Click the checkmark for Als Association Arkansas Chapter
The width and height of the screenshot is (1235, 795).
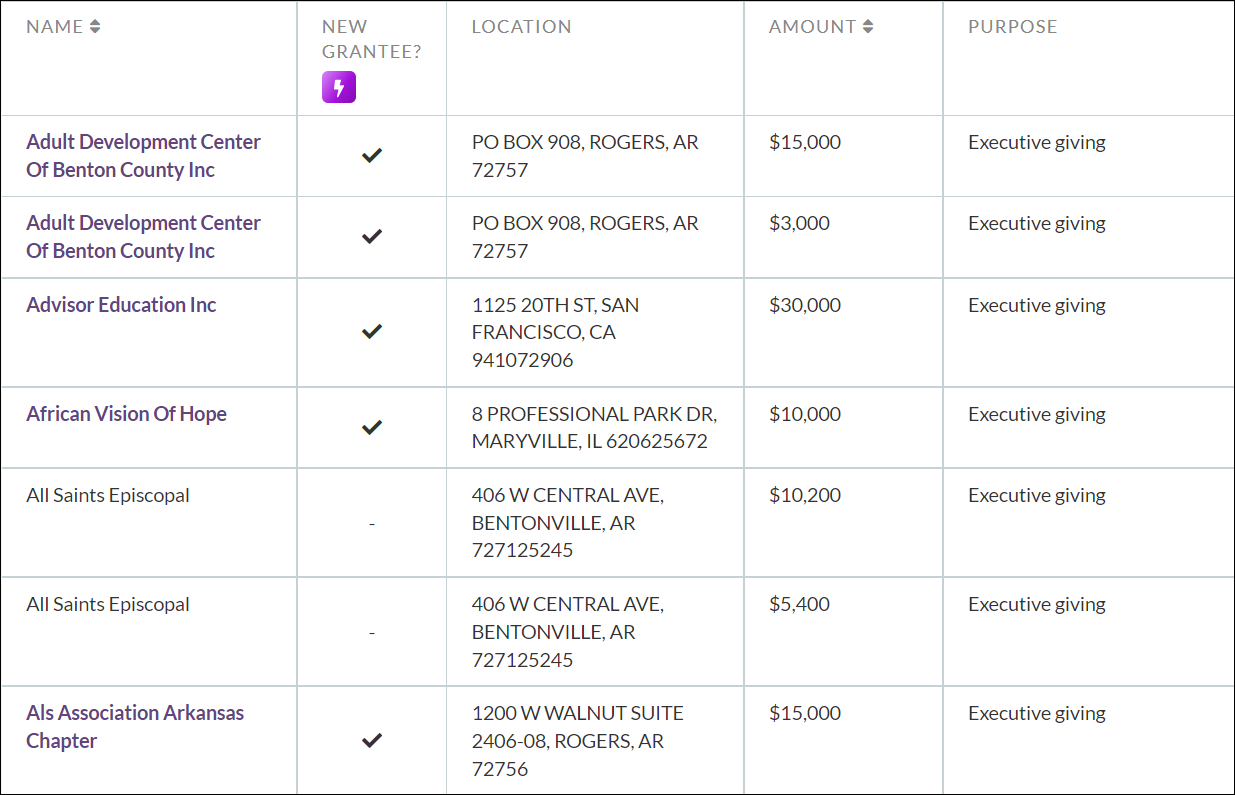372,740
